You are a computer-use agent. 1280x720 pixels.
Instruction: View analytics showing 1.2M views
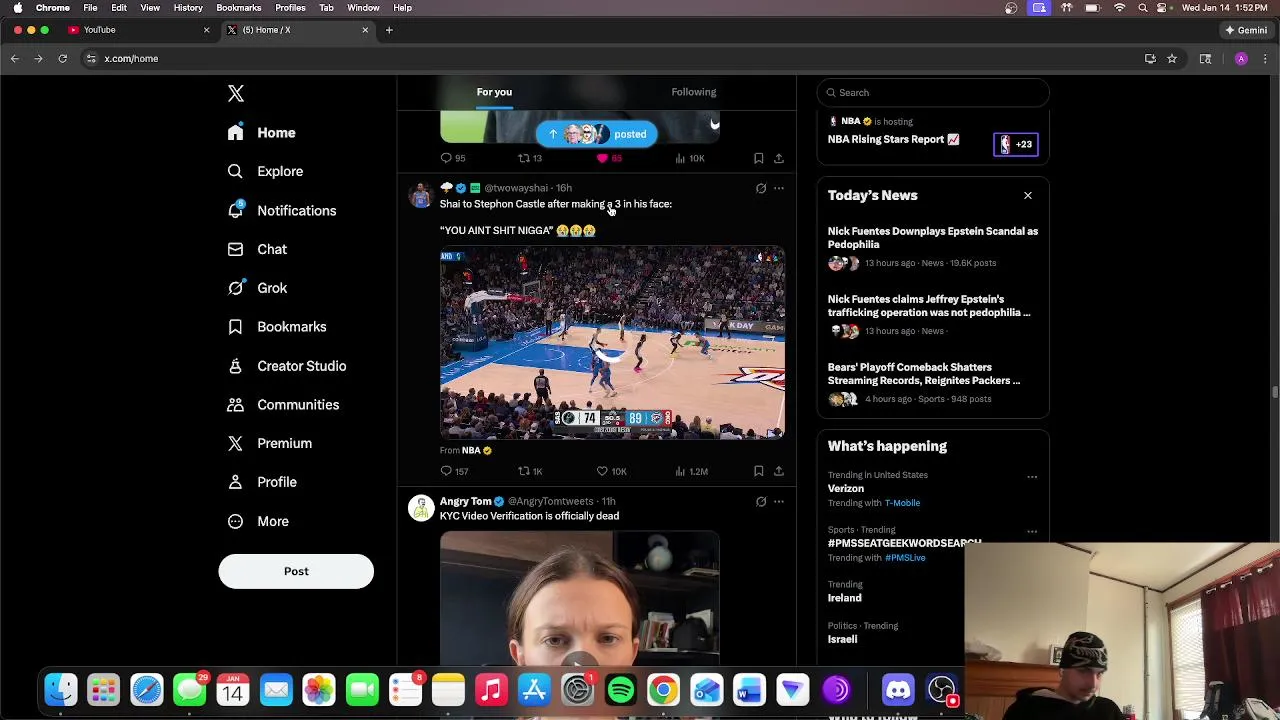pos(692,471)
